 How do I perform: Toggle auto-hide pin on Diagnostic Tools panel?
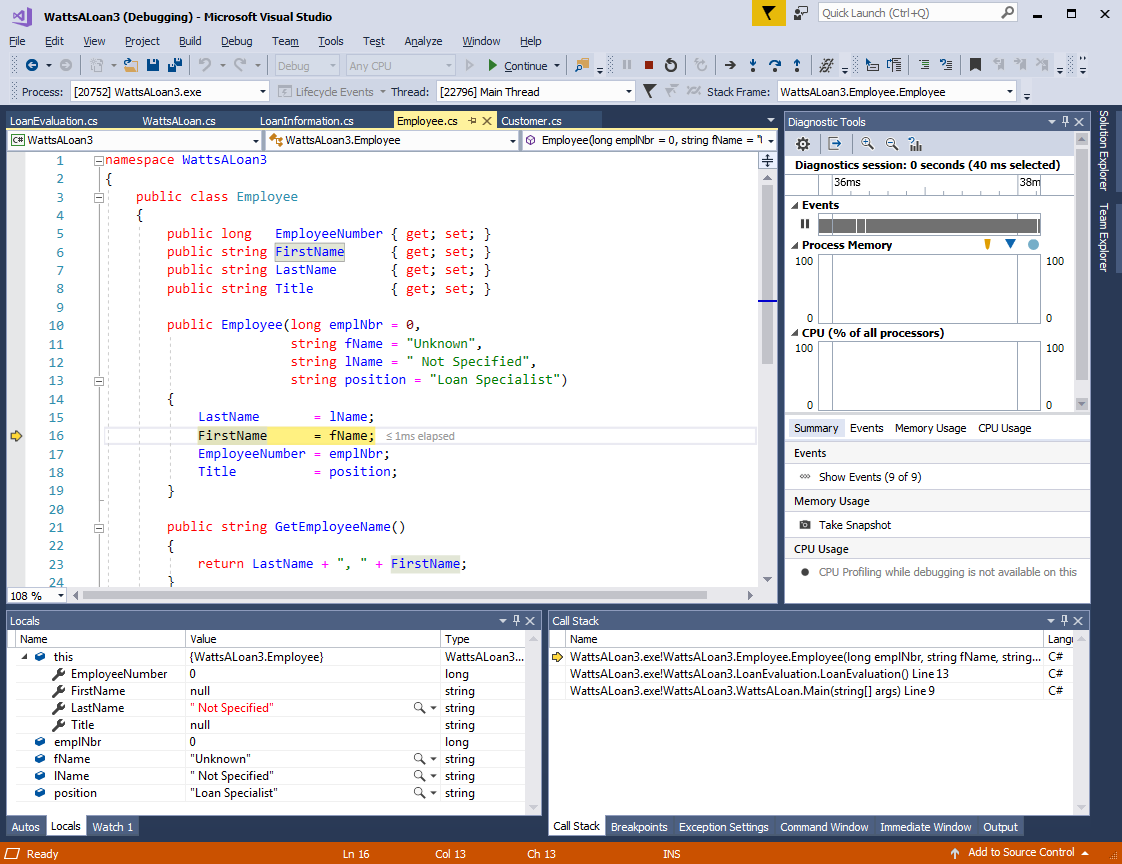coord(1065,122)
